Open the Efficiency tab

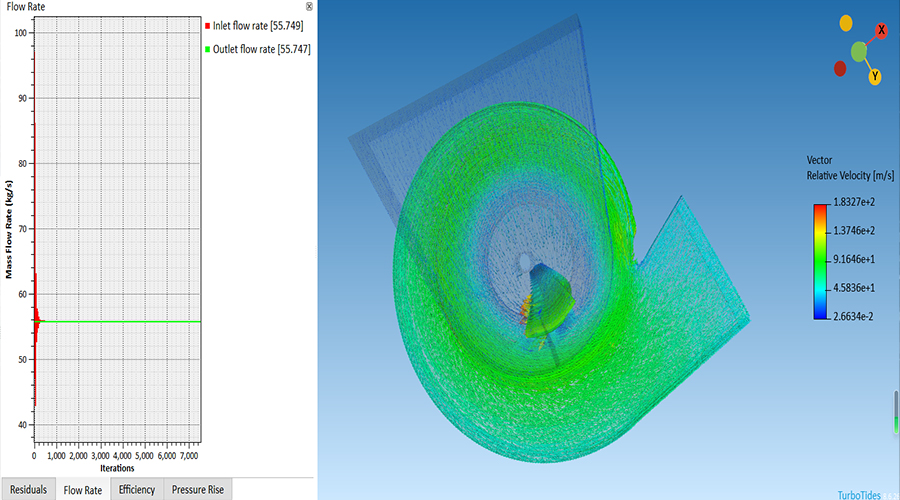137,490
